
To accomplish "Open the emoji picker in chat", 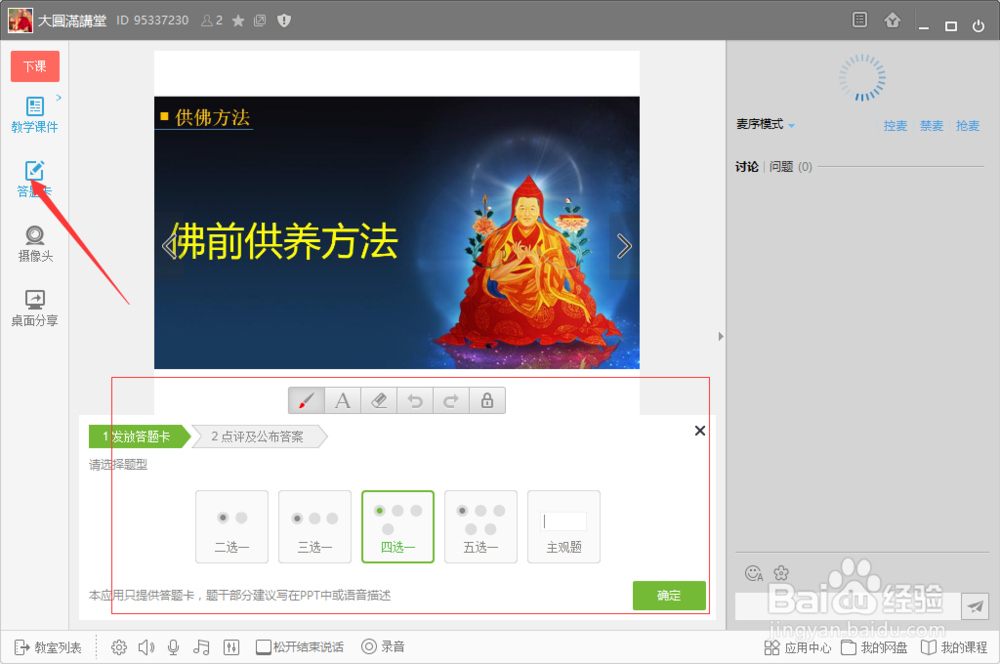I will 754,573.
